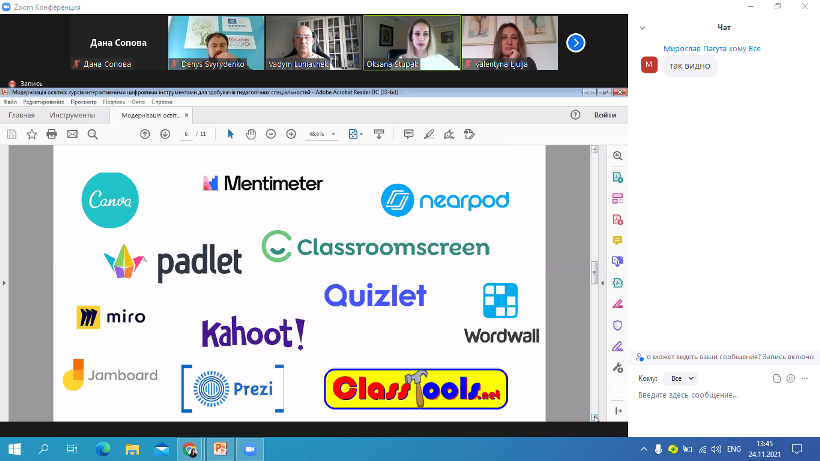Open the chat emoji picker
The image size is (820, 461).
click(x=791, y=378)
